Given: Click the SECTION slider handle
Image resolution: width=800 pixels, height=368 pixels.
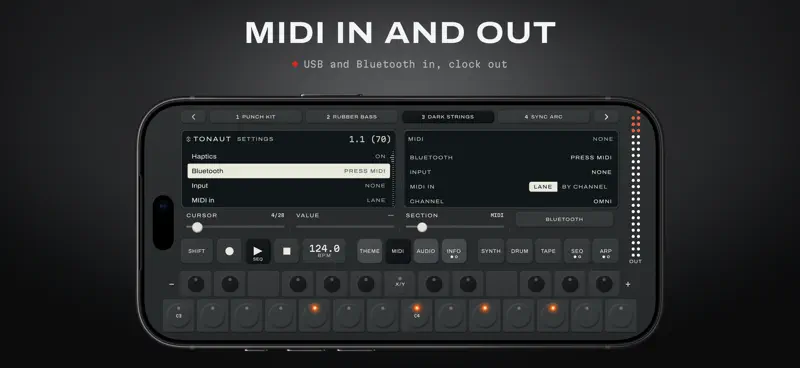Looking at the screenshot, I should tap(422, 227).
